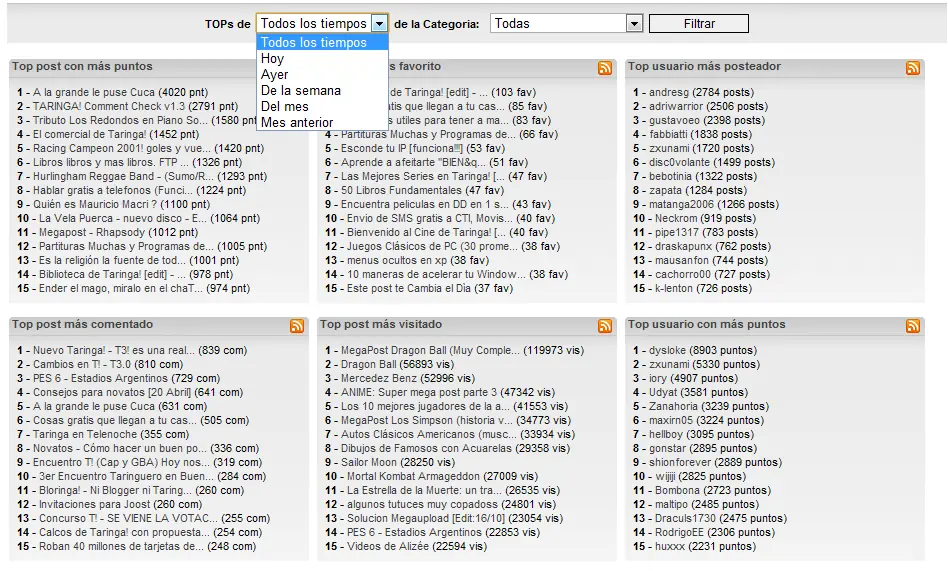View user dysloke (8903 puntos)
Viewport: 948px width, 571px height.
click(x=667, y=350)
